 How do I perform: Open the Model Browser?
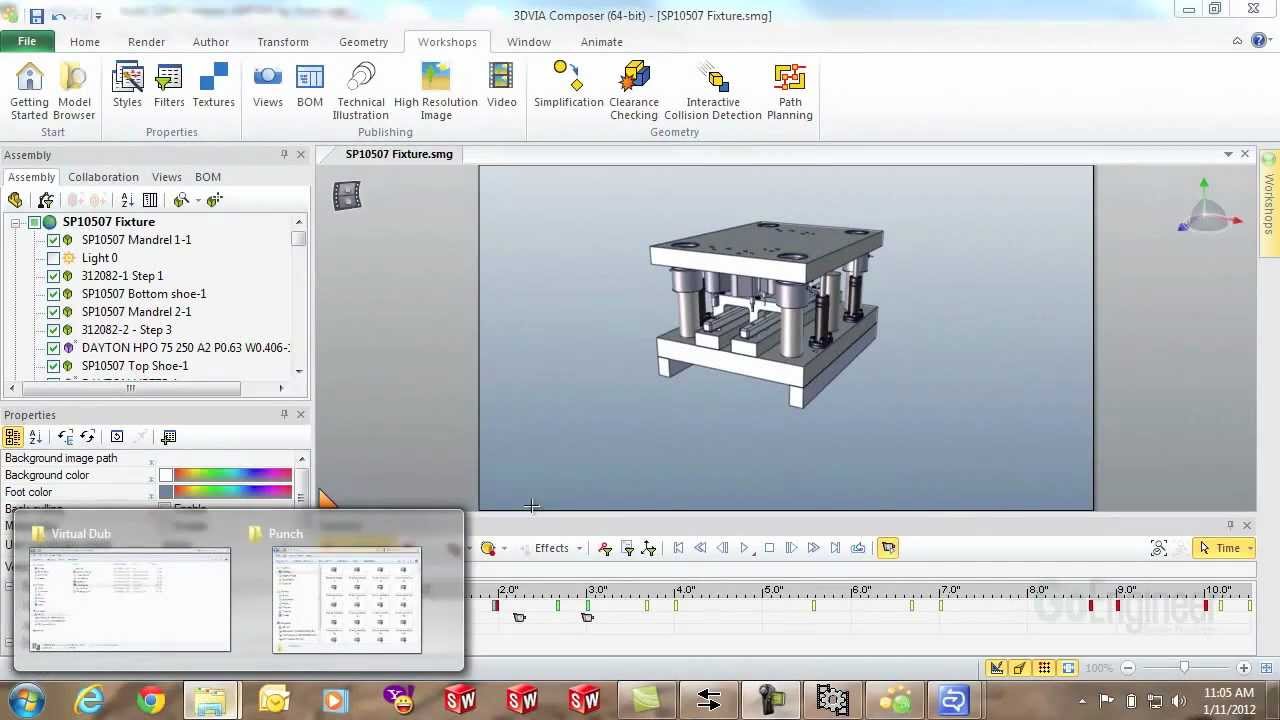pos(74,91)
